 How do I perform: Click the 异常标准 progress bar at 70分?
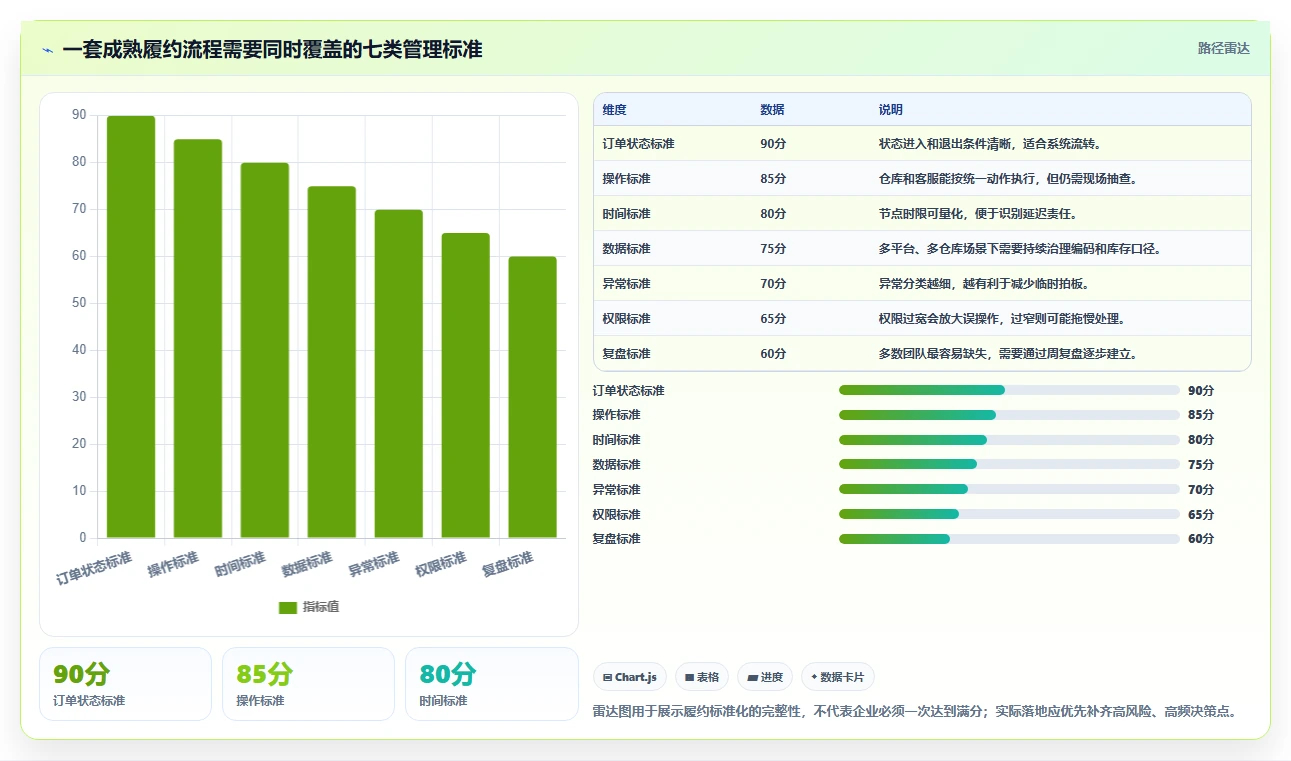pyautogui.click(x=1010, y=489)
